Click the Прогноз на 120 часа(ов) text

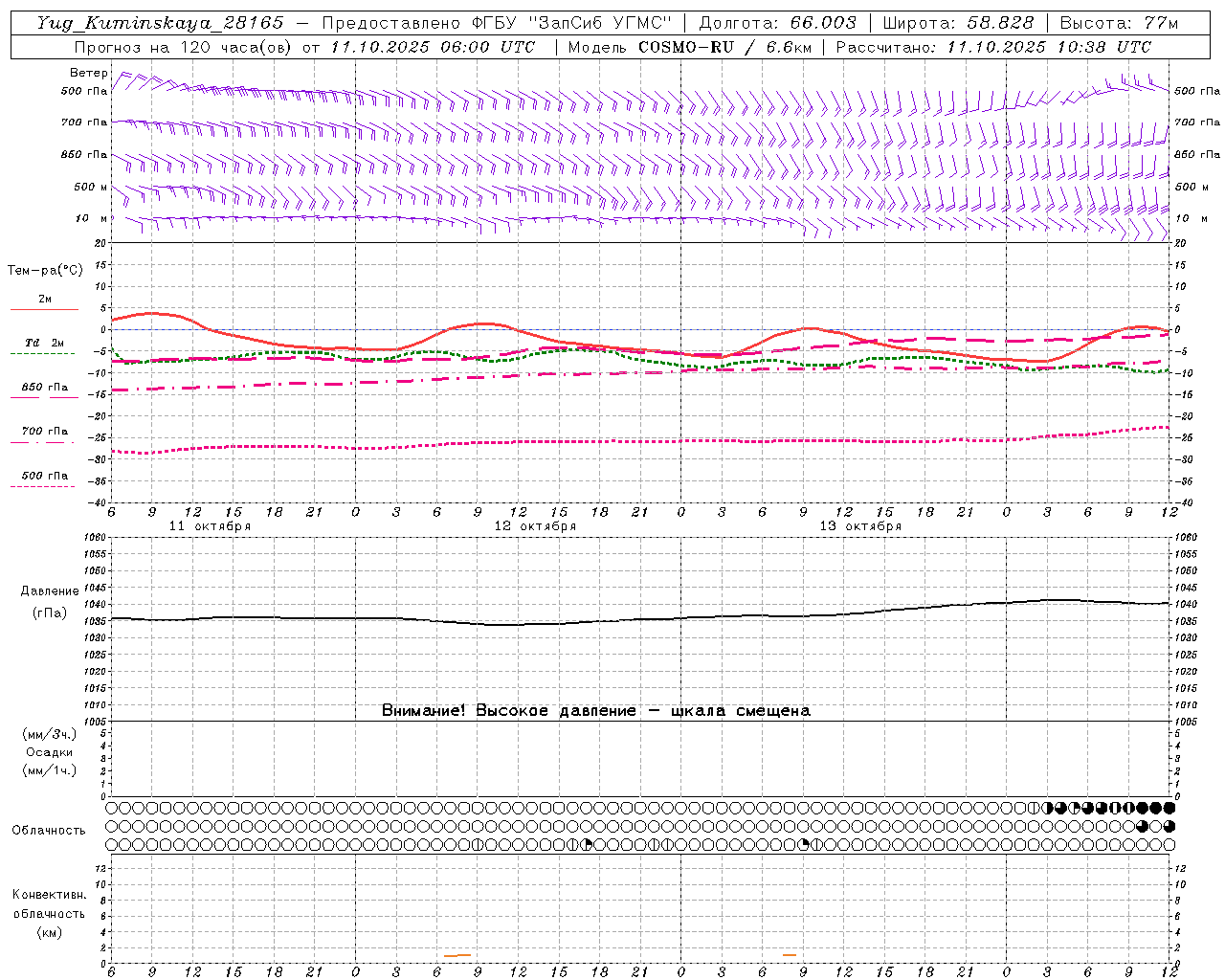[182, 47]
